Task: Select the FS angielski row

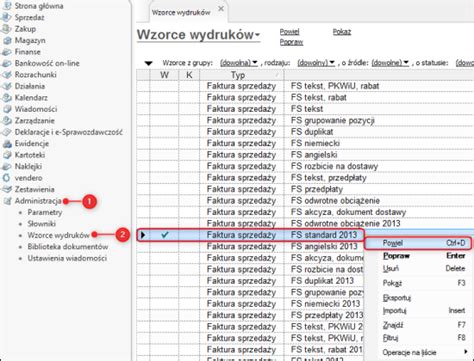Action: pyautogui.click(x=305, y=155)
